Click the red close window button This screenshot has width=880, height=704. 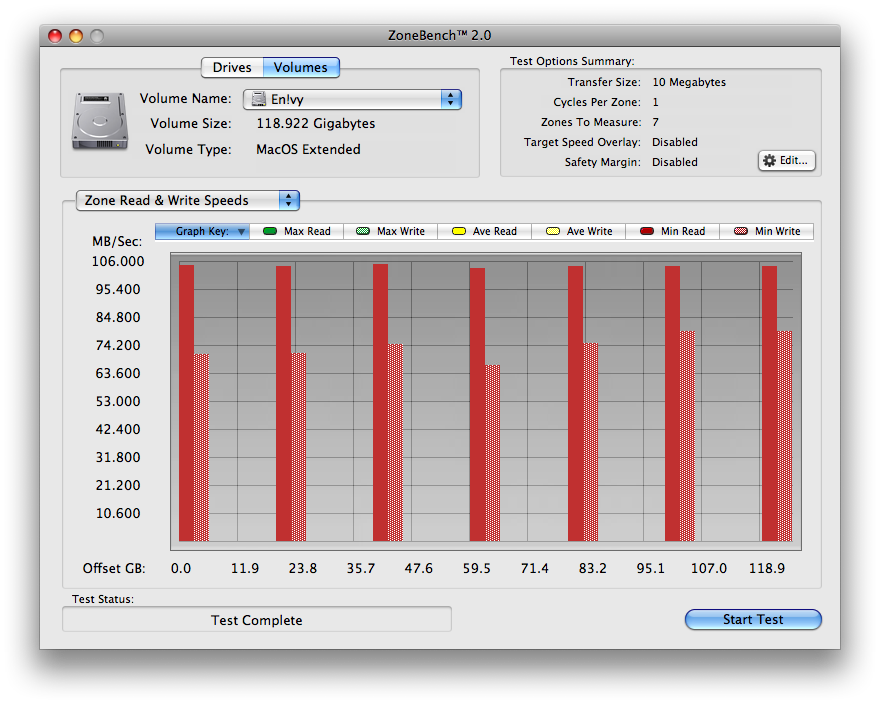[x=55, y=36]
